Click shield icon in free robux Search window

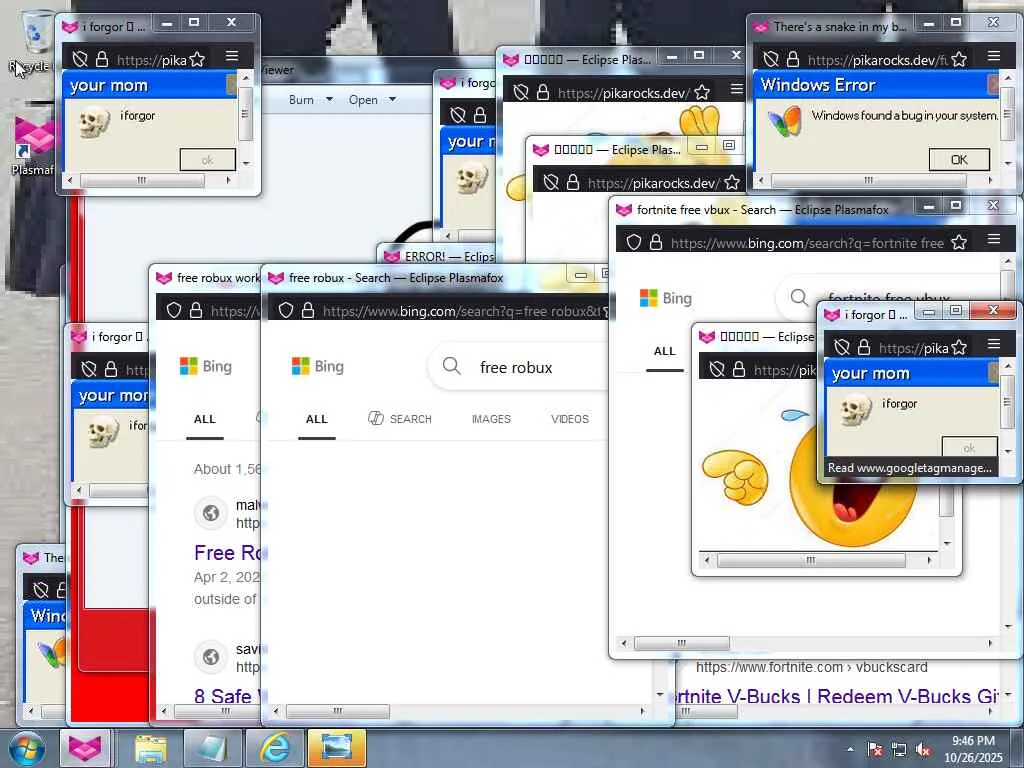(285, 310)
